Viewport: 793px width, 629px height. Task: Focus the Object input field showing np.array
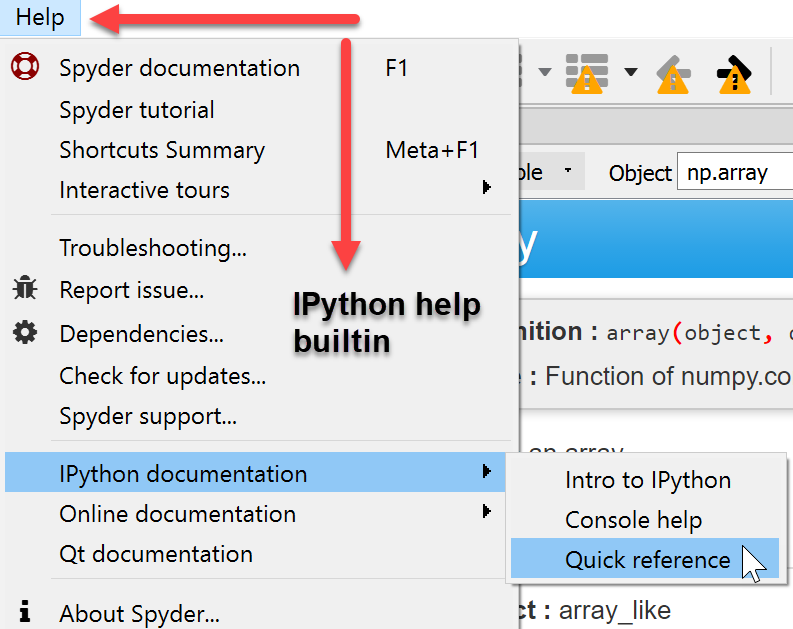[x=735, y=173]
